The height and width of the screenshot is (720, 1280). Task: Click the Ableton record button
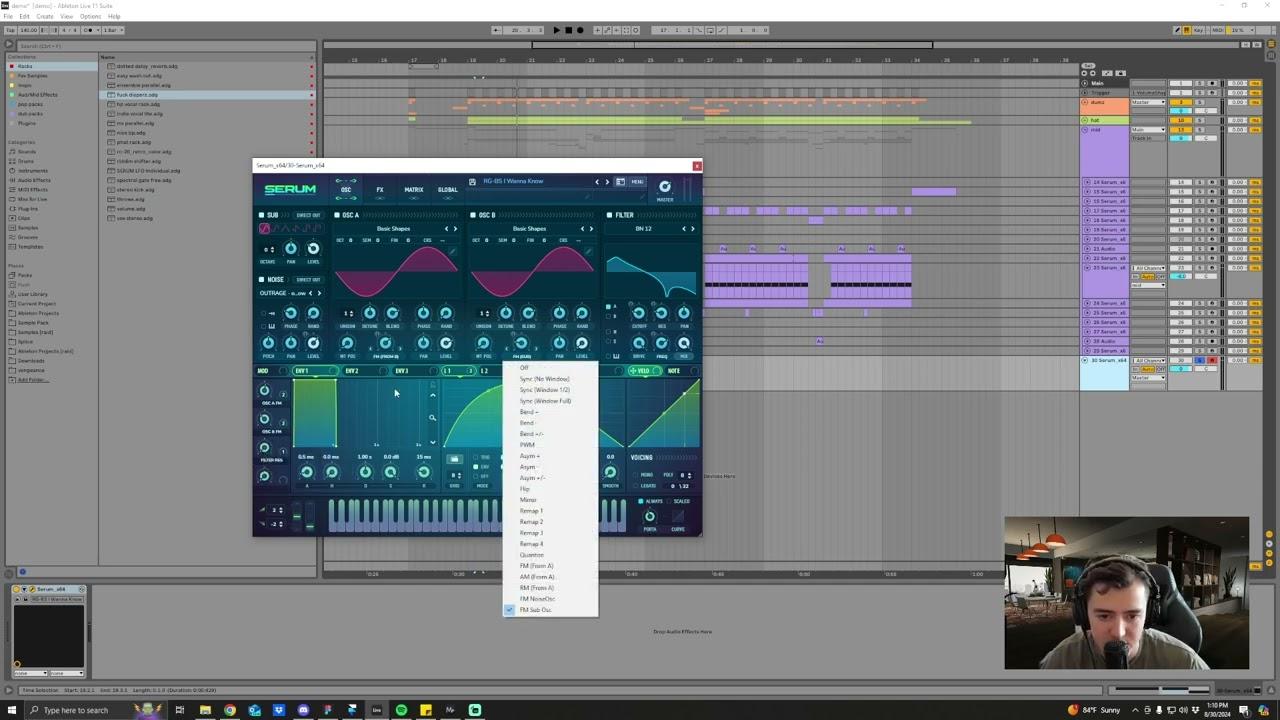pos(579,30)
